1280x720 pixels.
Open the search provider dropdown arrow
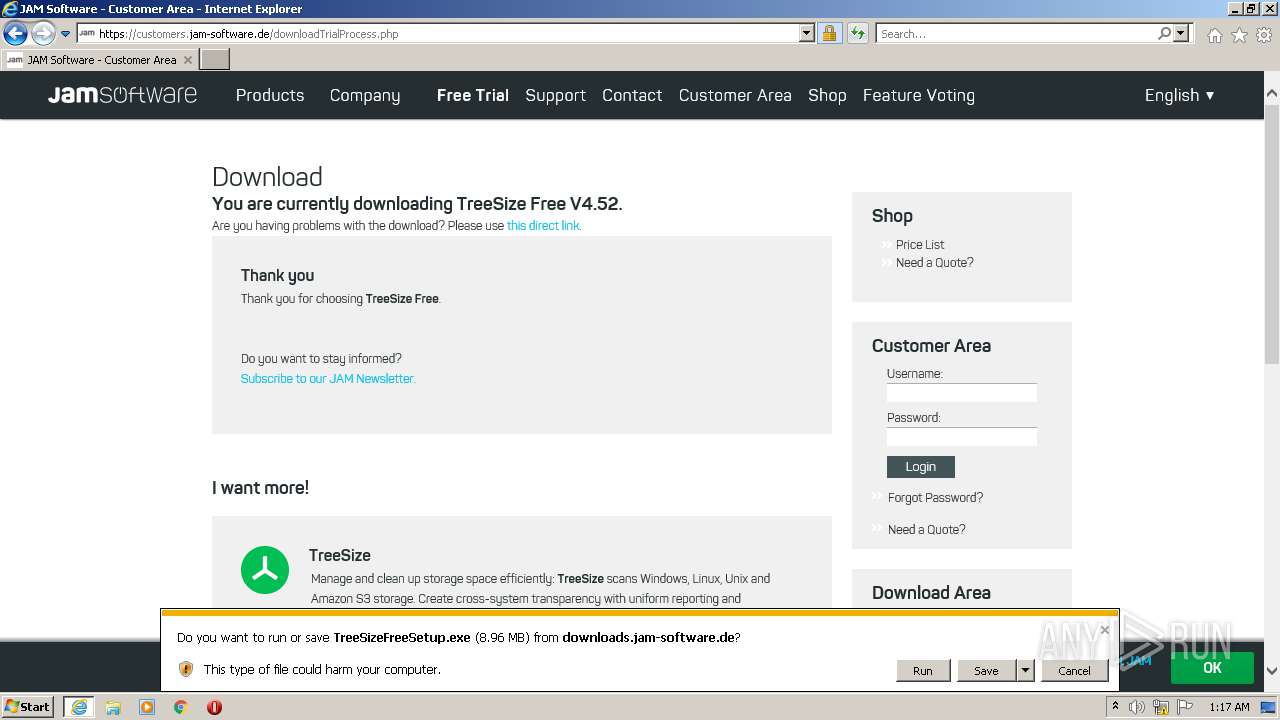(1181, 33)
